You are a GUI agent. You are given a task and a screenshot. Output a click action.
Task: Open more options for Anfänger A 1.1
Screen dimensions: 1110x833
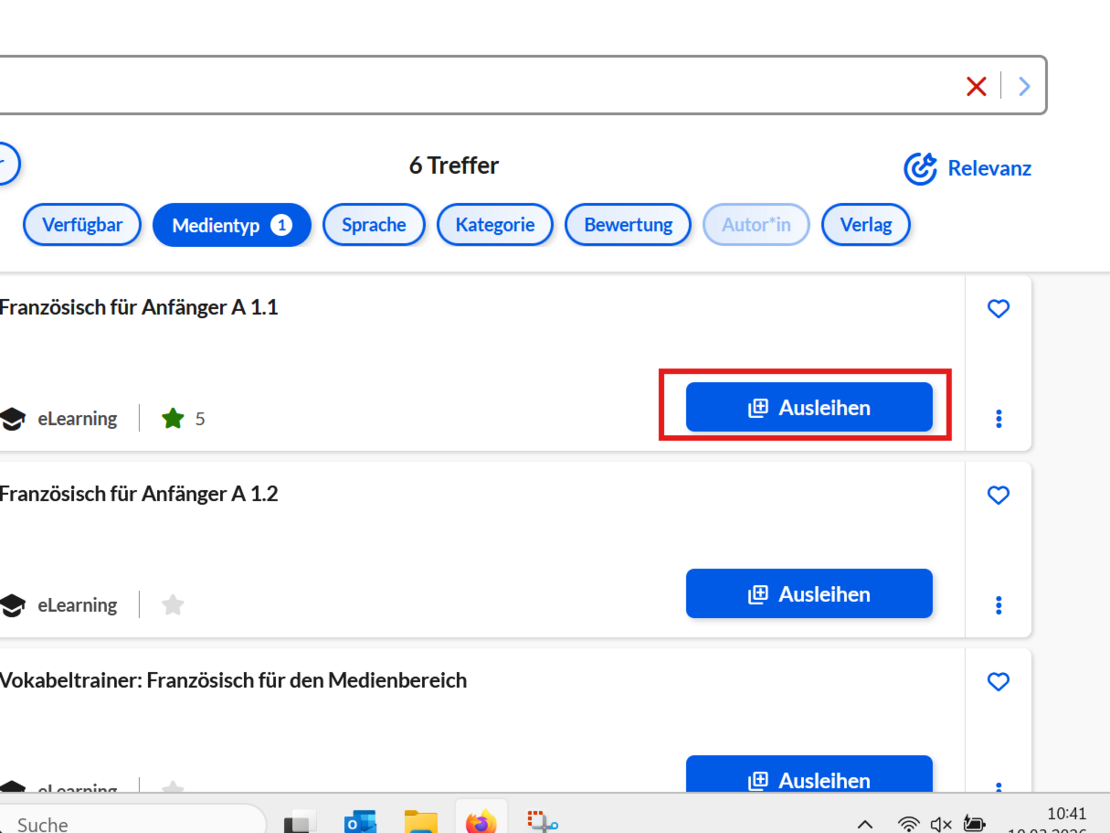tap(998, 419)
